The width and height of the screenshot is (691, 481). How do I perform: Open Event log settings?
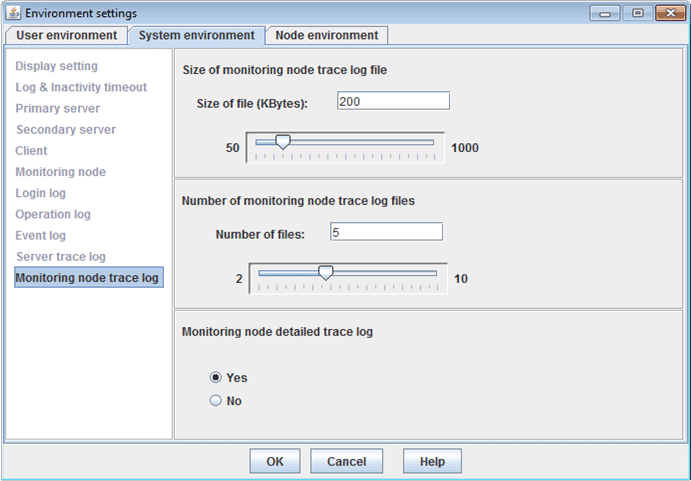(40, 235)
